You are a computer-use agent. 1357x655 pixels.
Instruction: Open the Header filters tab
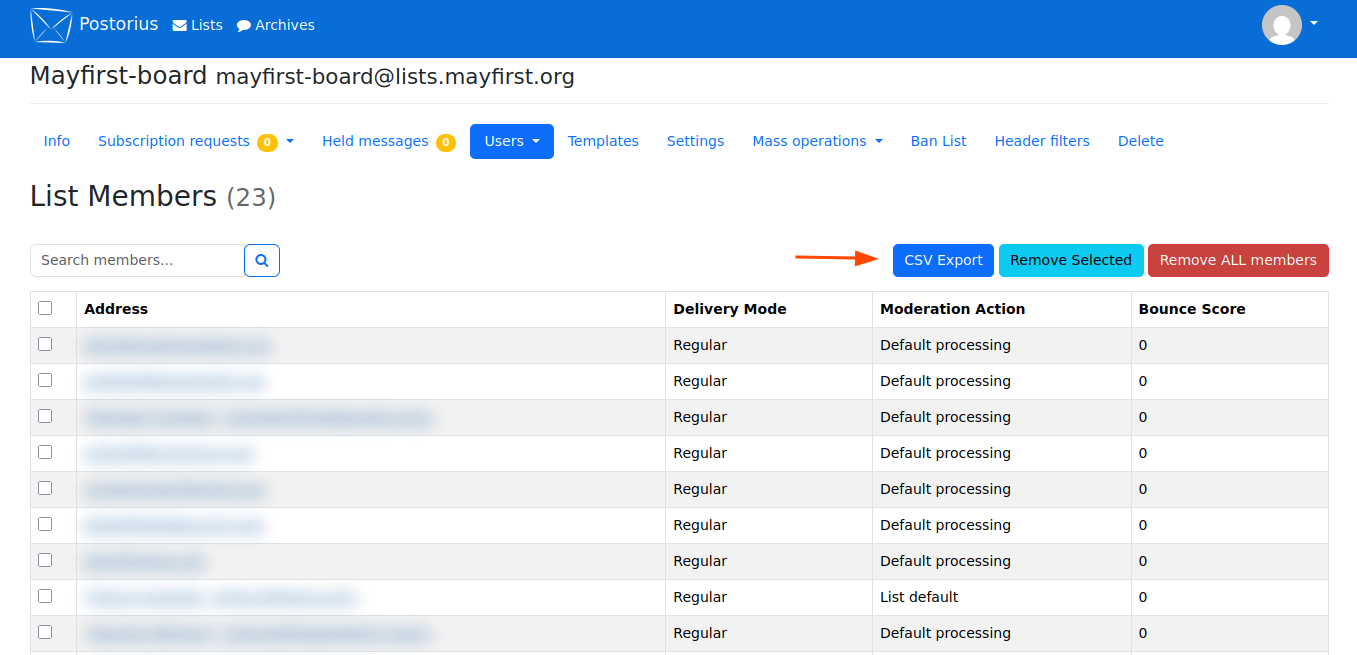(1042, 142)
